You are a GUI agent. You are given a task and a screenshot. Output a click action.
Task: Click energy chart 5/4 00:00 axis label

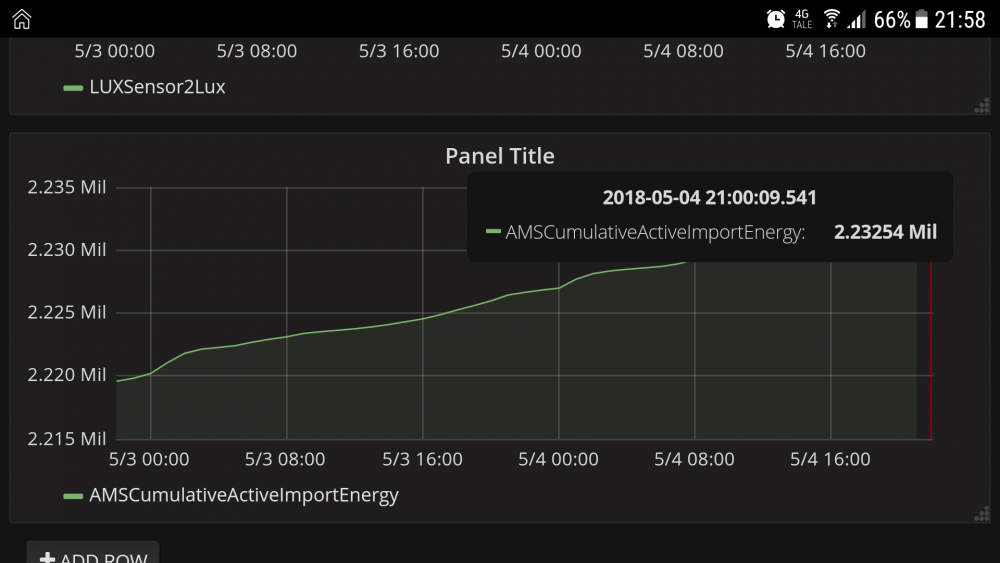point(558,459)
